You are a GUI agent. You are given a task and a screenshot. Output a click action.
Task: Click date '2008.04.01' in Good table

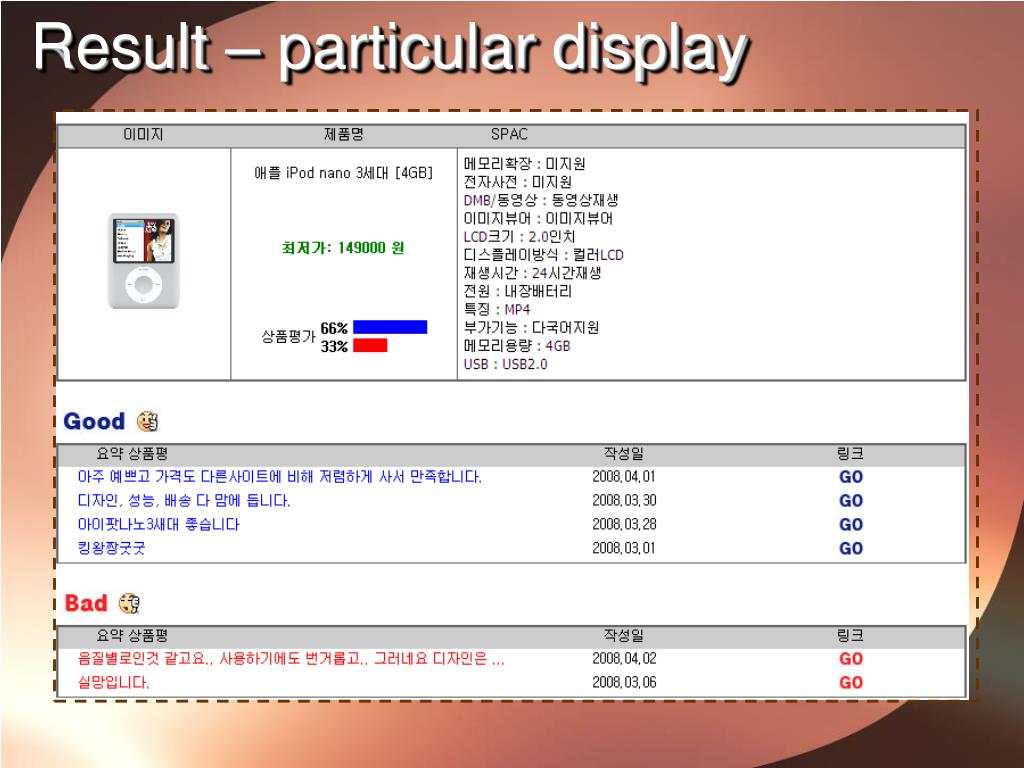coord(624,477)
